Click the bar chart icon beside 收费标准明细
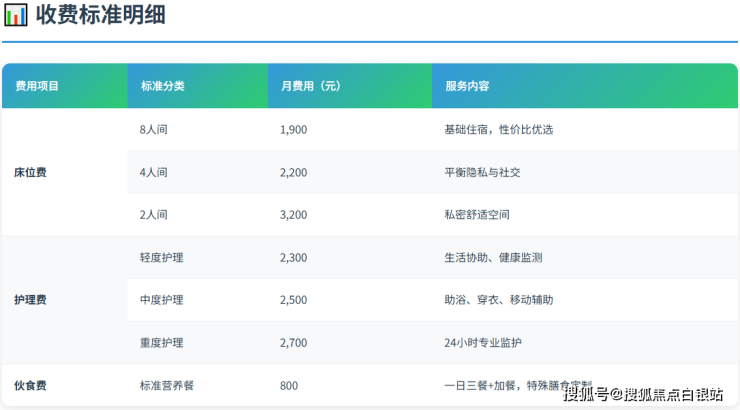This screenshot has height=410, width=740. coord(16,16)
